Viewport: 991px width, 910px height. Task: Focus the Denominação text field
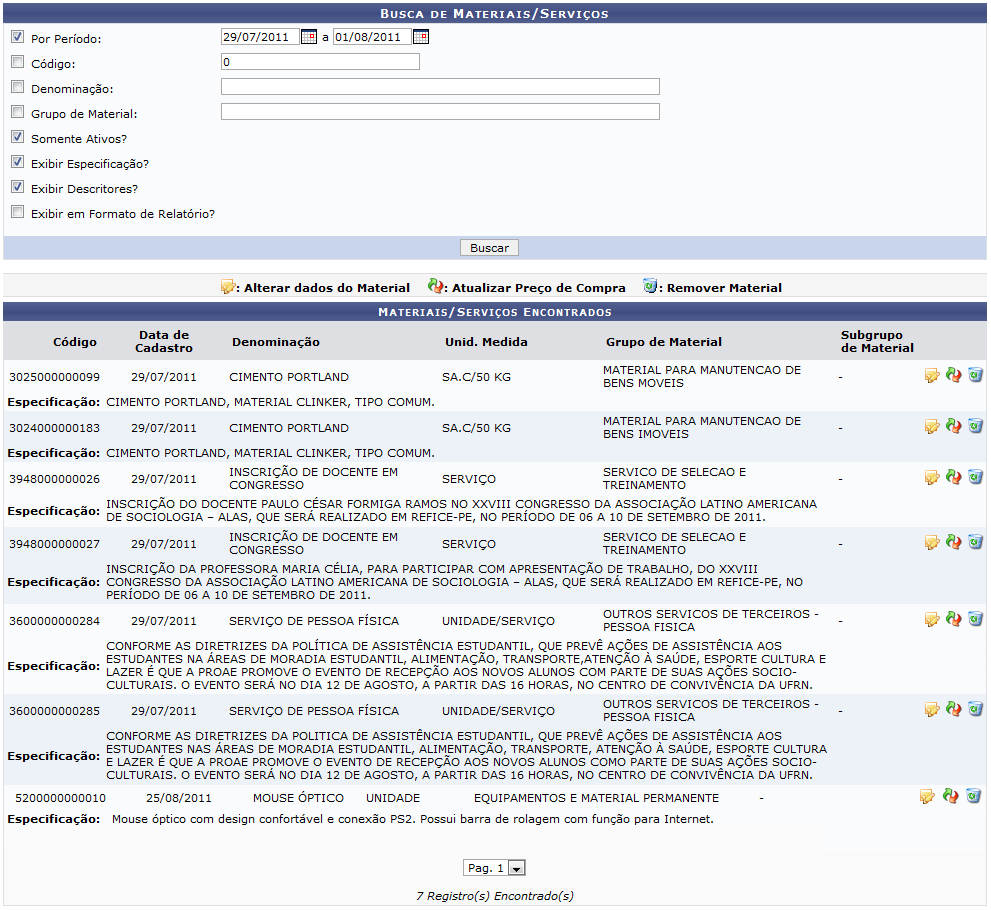pyautogui.click(x=440, y=87)
